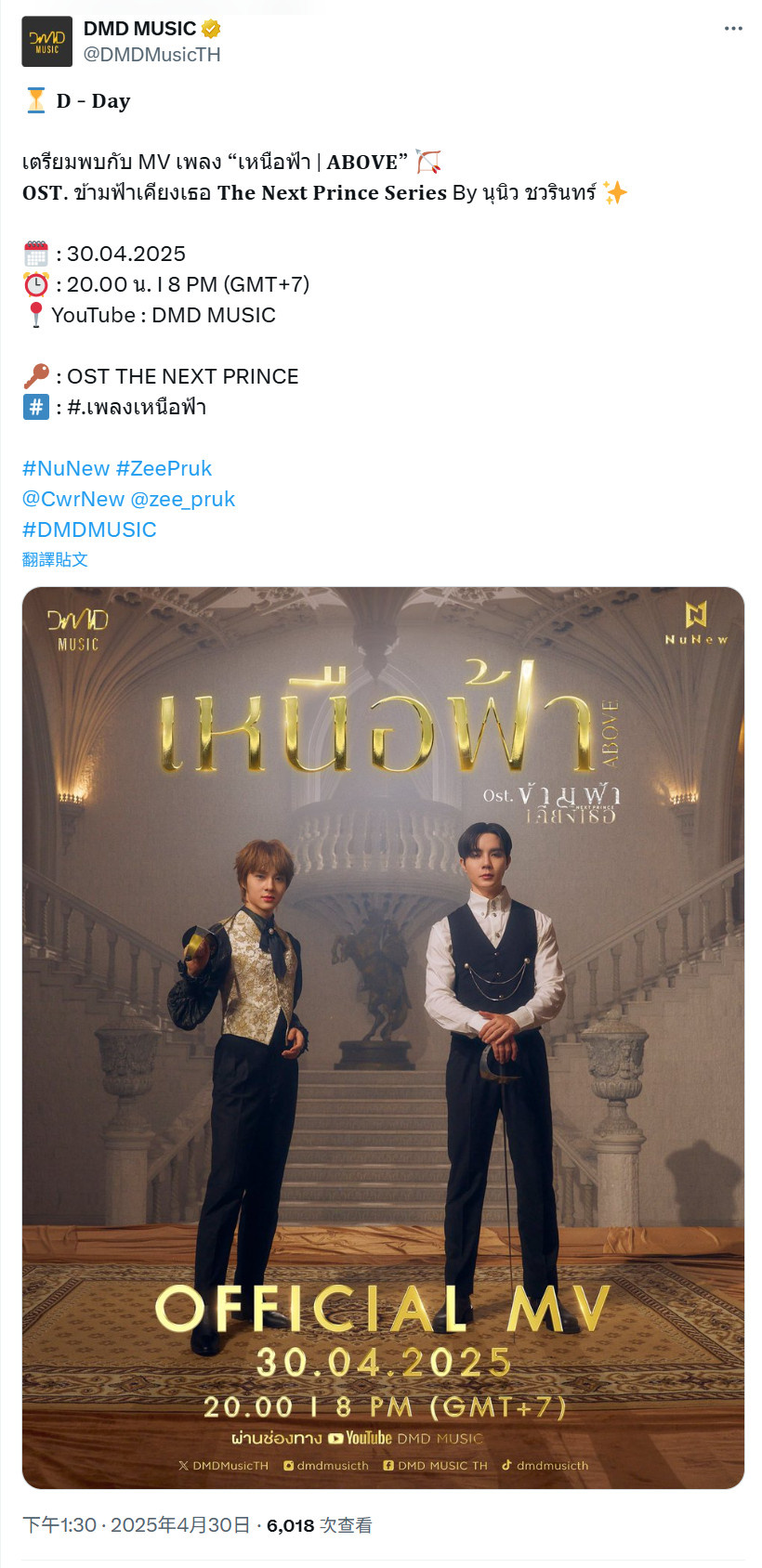Click the 翻譯貼文 translate post link

point(55,559)
